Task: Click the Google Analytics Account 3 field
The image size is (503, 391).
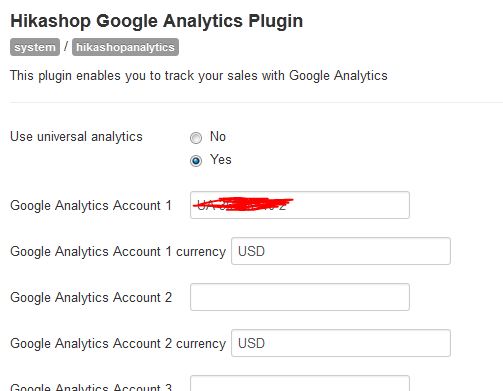Action: 300,383
